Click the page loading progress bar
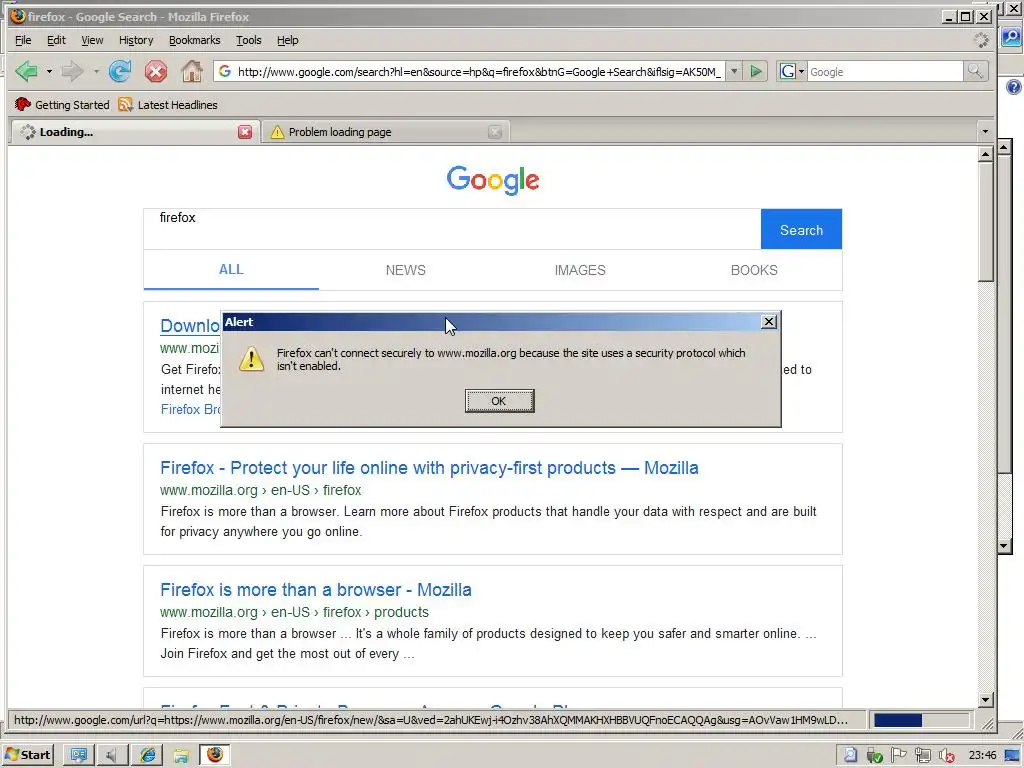 (921, 720)
